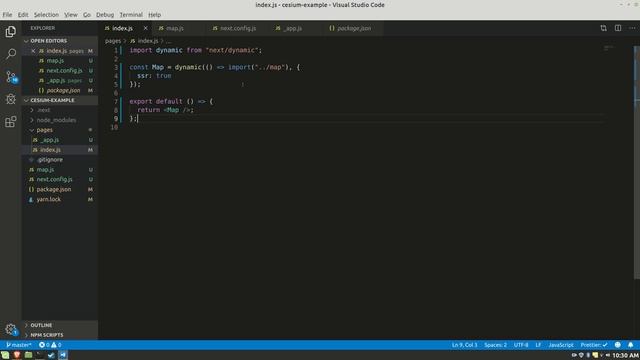Change end of line sequence LF
This screenshot has height=360, width=640.
tap(538, 345)
